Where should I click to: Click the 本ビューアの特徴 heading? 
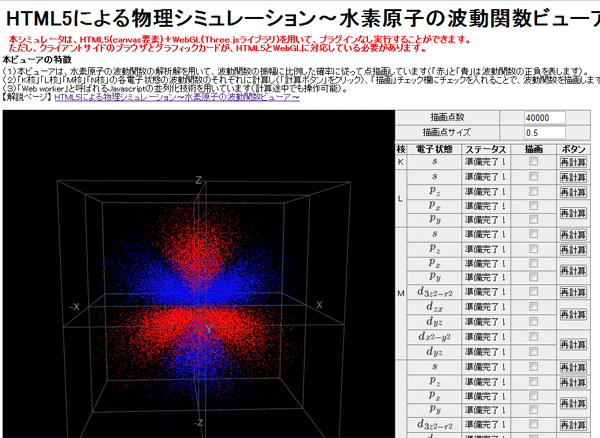coord(37,60)
